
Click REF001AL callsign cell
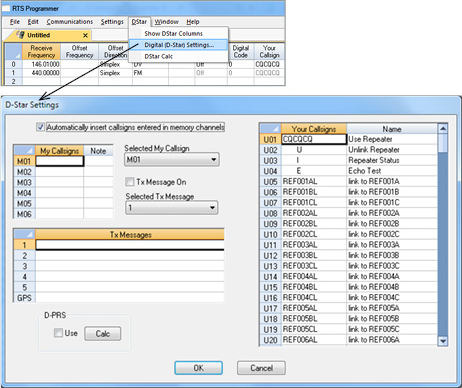pyautogui.click(x=314, y=181)
